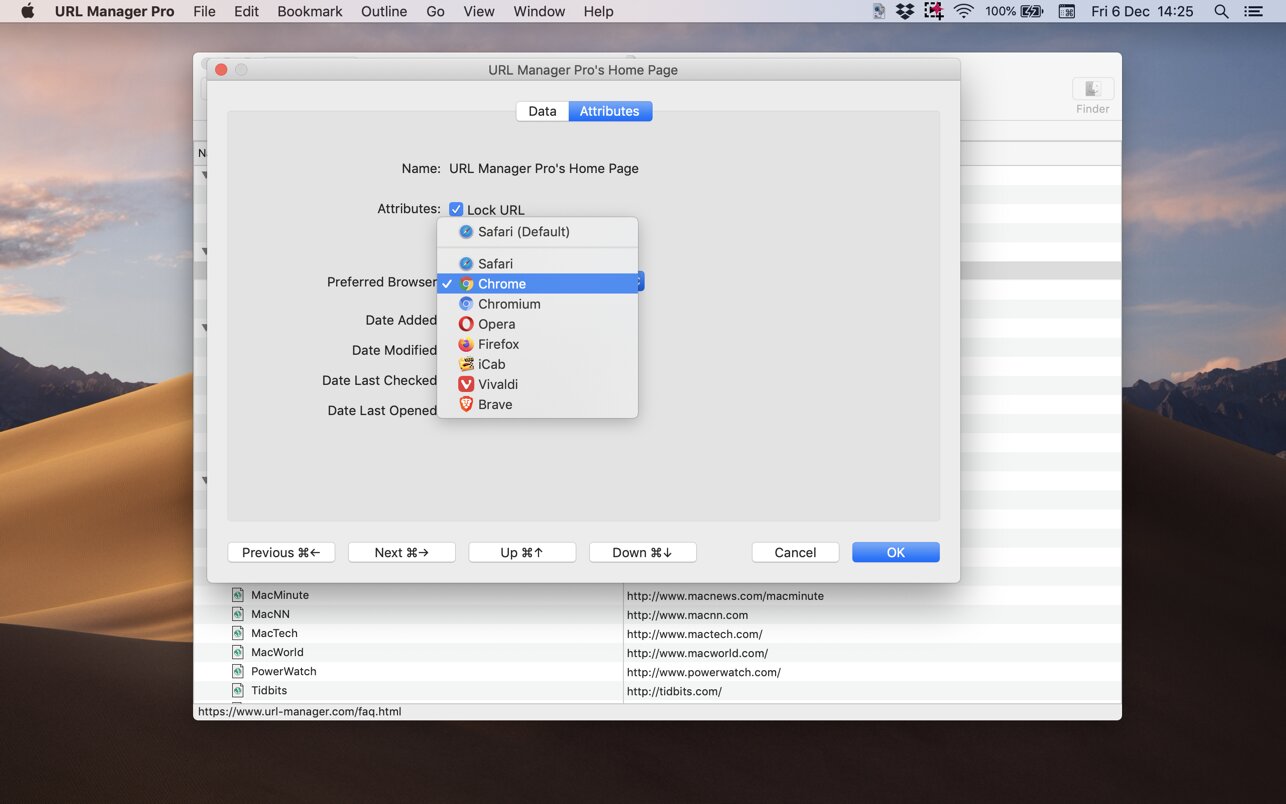Pick the iCab browser icon
The image size is (1286, 804).
click(466, 364)
